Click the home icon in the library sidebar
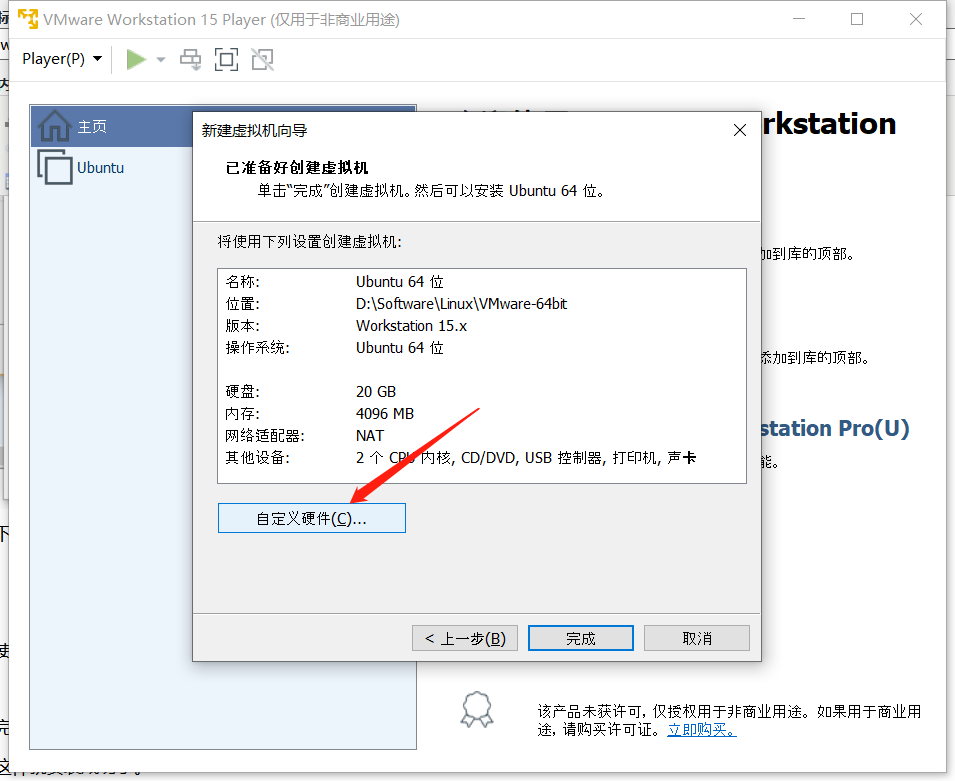Image resolution: width=955 pixels, height=781 pixels. (x=55, y=125)
